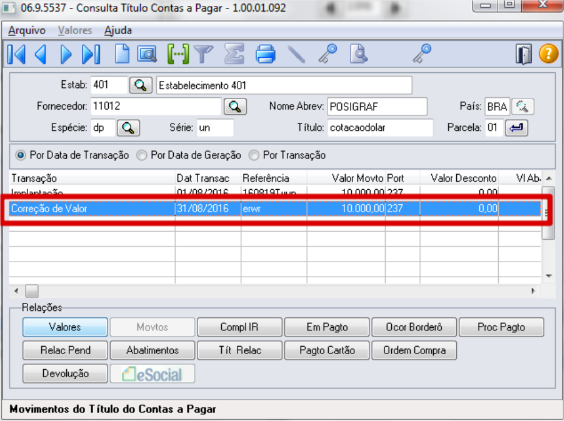This screenshot has width=564, height=421.
Task: Click the Referência column header
Action: pyautogui.click(x=274, y=178)
